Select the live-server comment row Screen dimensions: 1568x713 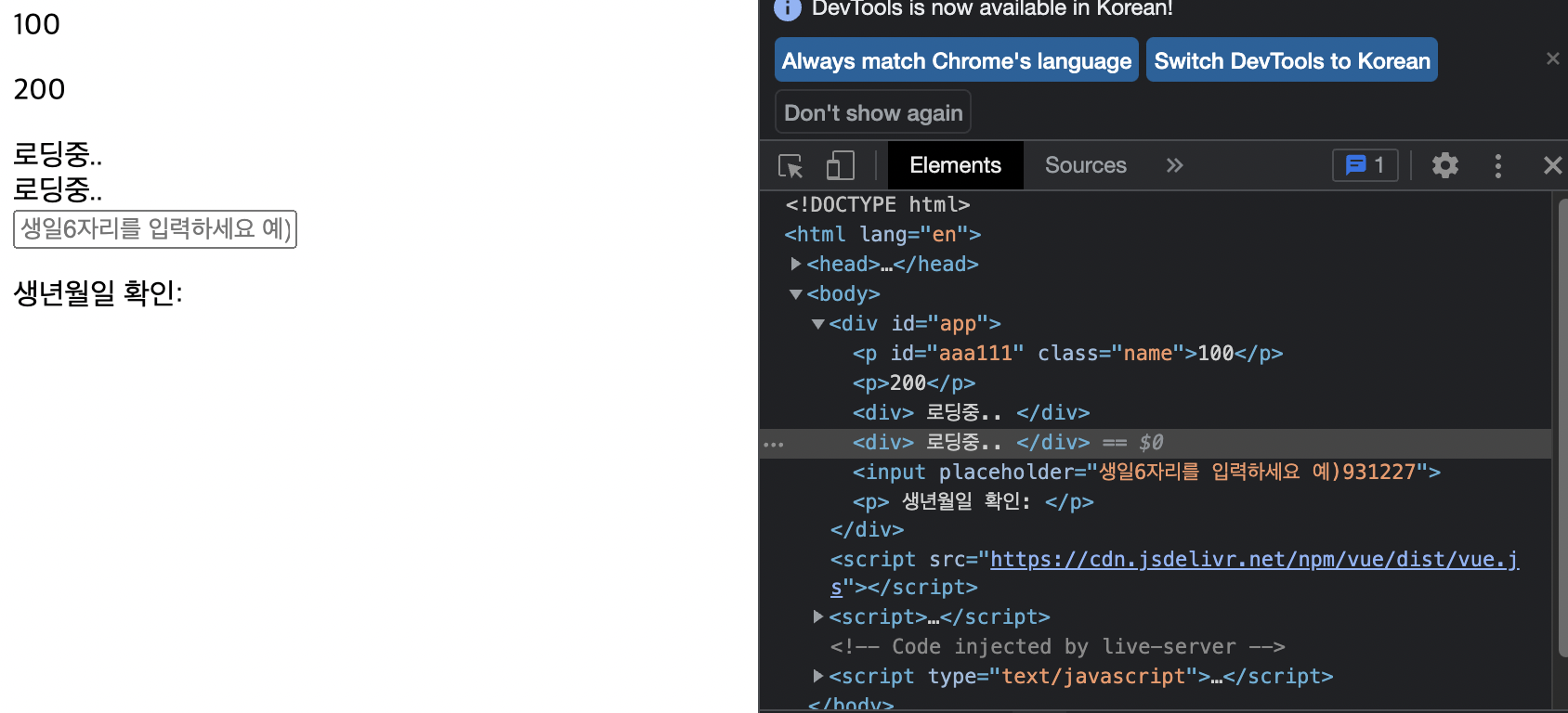coord(1156,647)
